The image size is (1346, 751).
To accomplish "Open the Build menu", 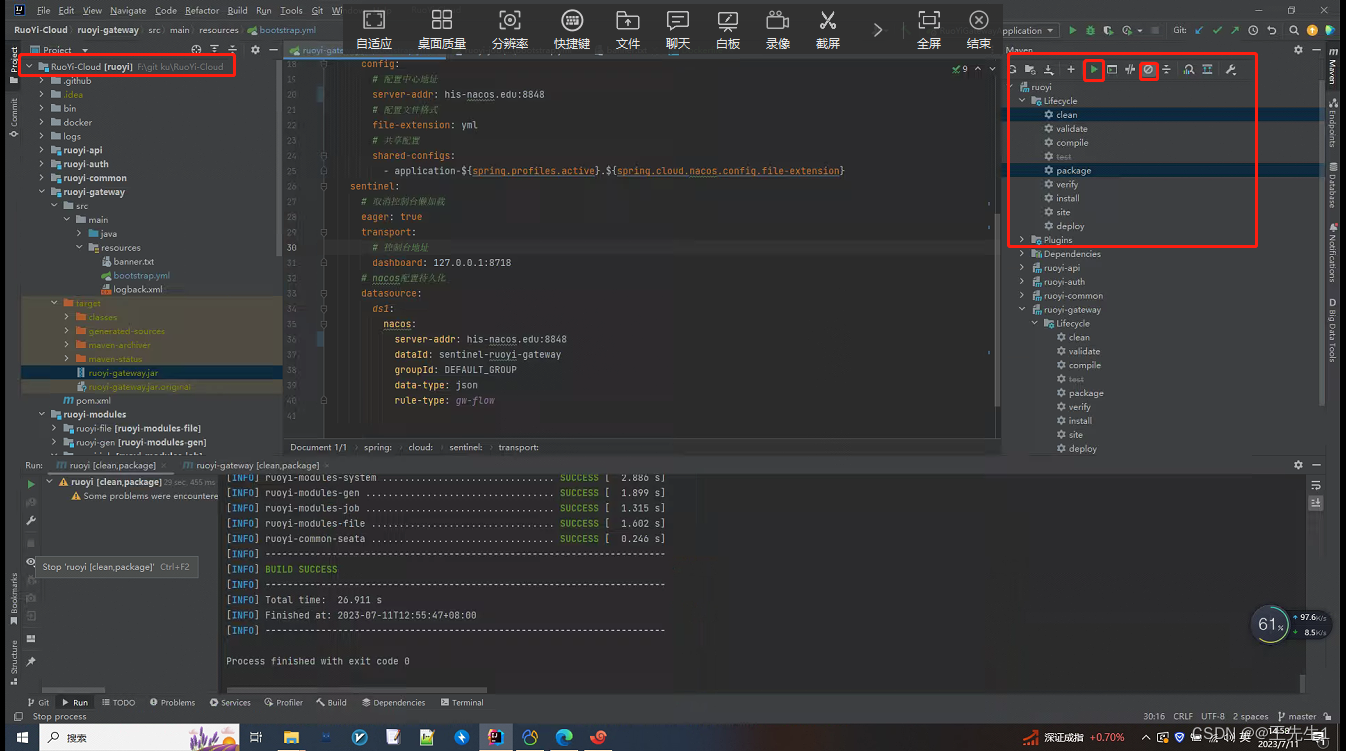I will point(237,10).
